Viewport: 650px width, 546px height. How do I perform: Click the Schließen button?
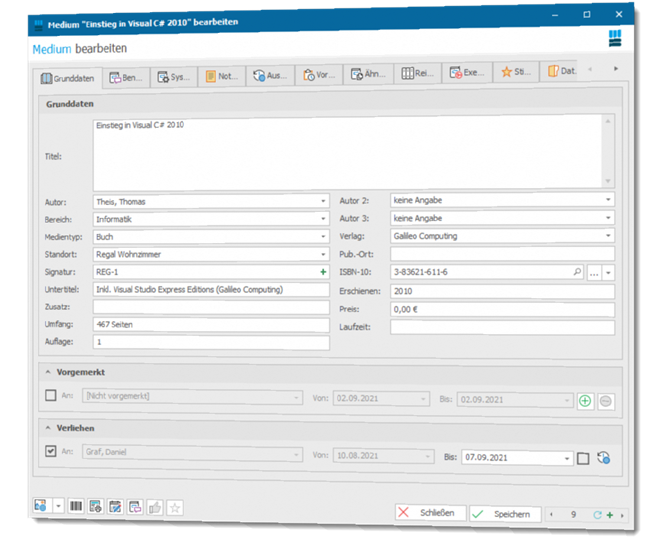pos(431,512)
